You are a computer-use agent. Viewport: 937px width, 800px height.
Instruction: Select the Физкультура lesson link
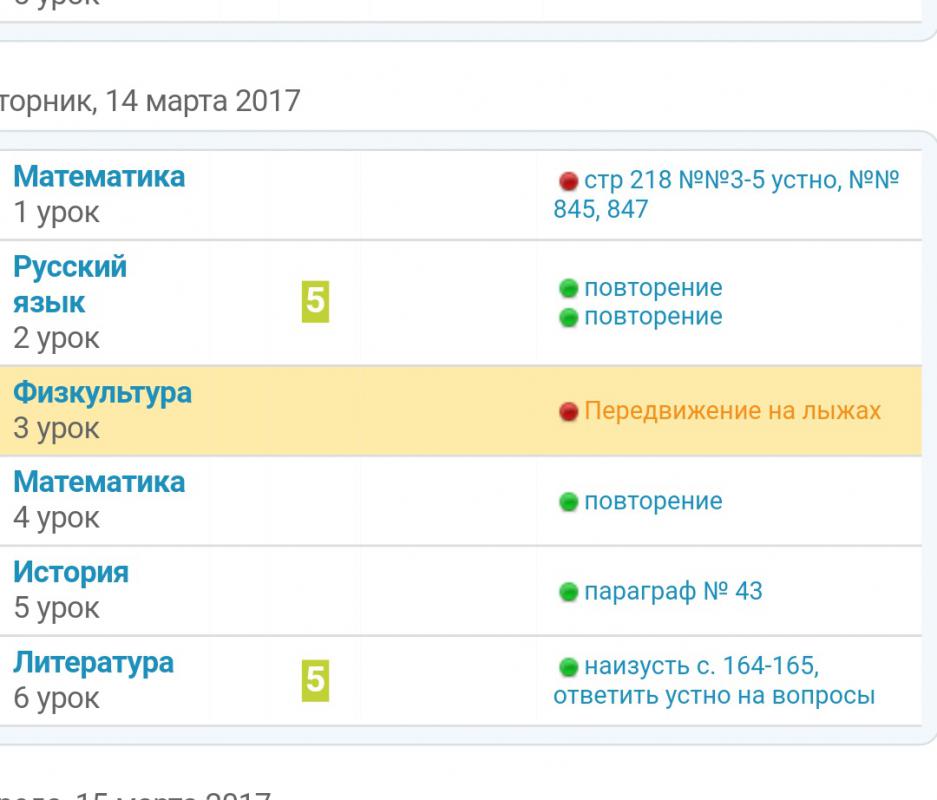click(101, 393)
